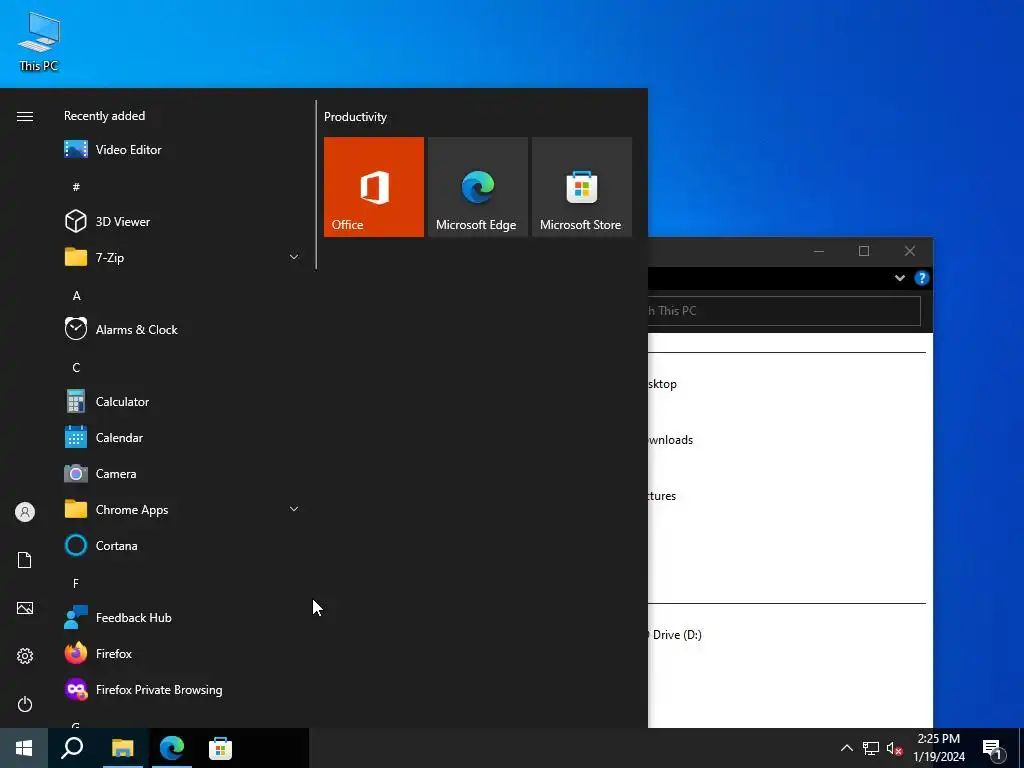Screen dimensions: 1024x768
Task: Launch 3D Viewer app
Action: pyautogui.click(x=183, y=221)
